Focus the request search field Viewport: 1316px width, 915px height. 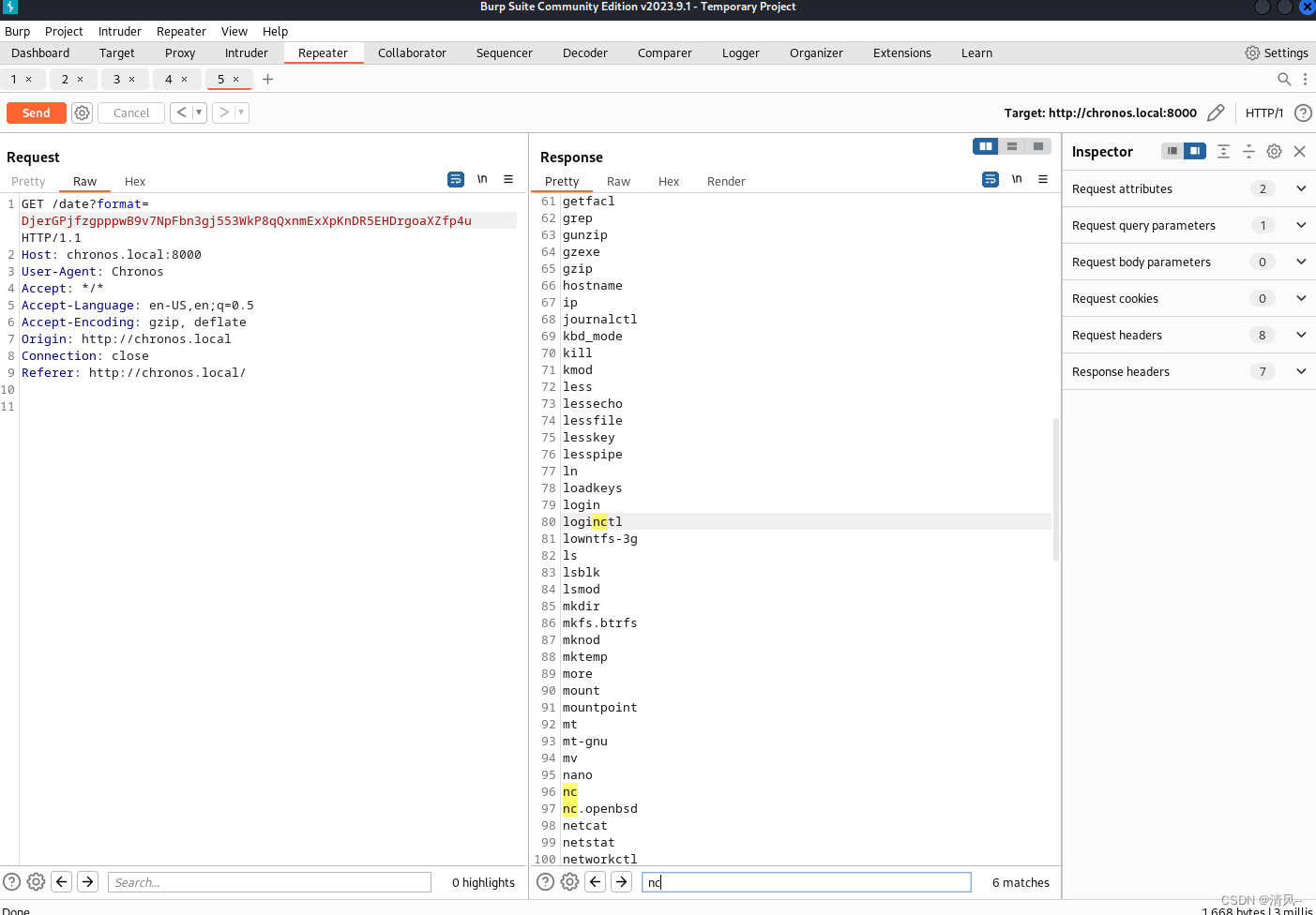click(x=269, y=882)
